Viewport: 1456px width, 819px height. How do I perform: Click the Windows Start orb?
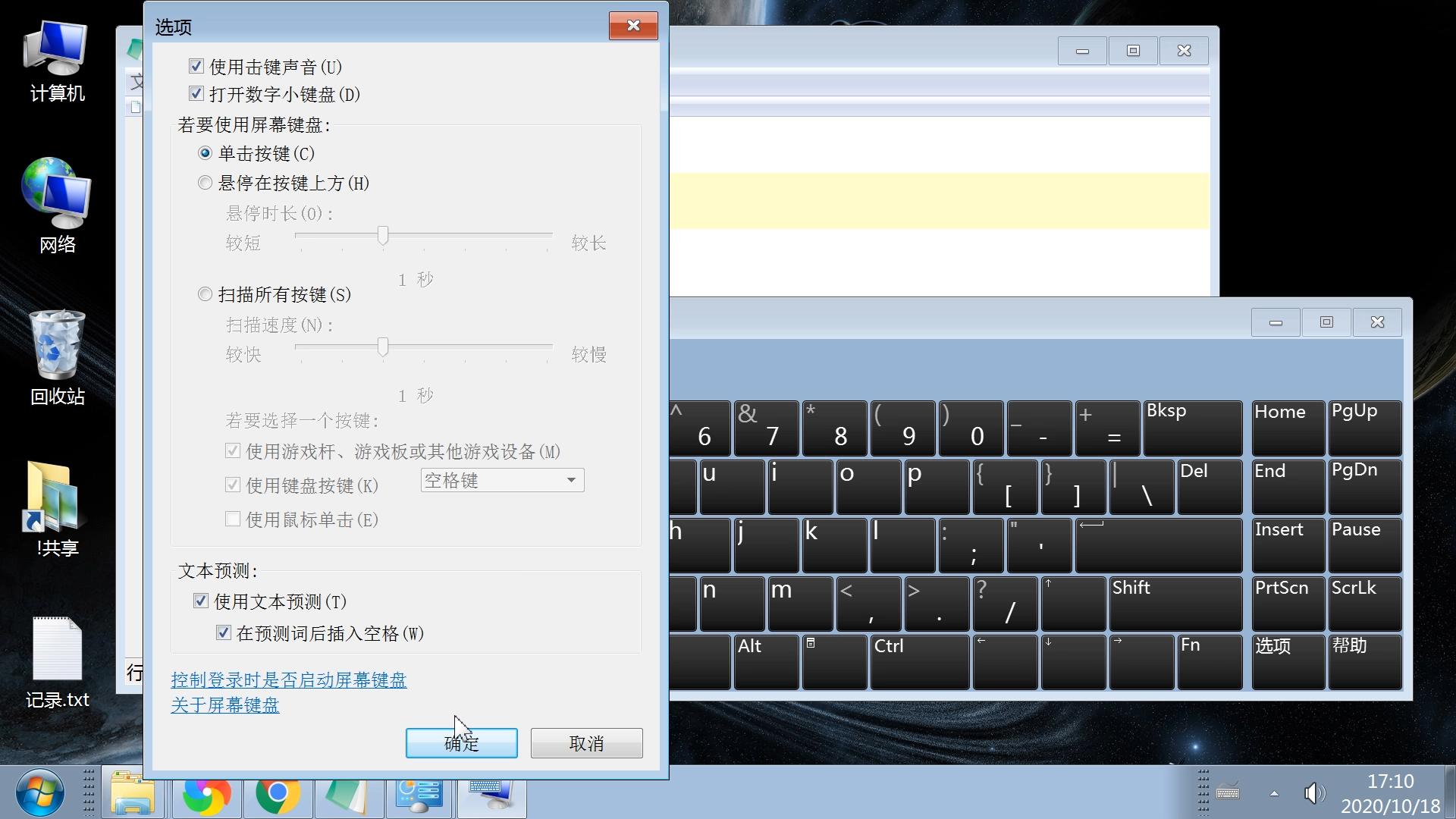click(x=39, y=793)
